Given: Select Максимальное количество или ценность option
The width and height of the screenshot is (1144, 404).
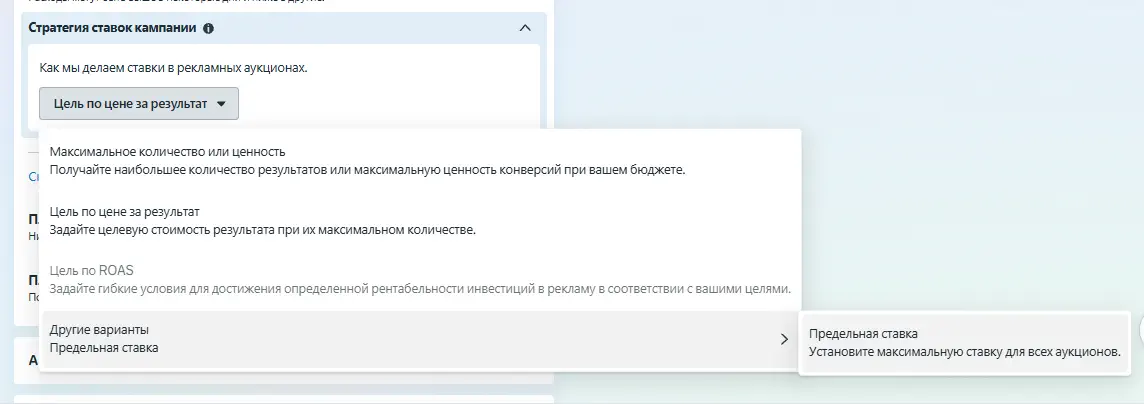Looking at the screenshot, I should pyautogui.click(x=420, y=161).
